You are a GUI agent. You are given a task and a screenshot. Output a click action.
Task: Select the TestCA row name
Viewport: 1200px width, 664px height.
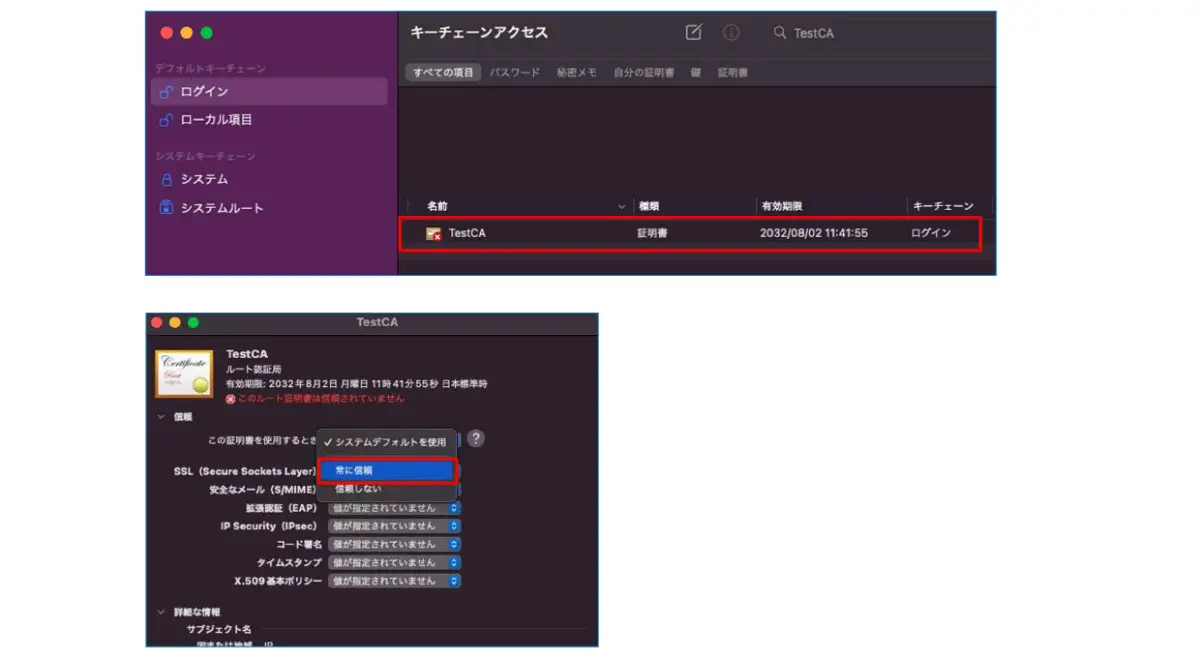467,233
